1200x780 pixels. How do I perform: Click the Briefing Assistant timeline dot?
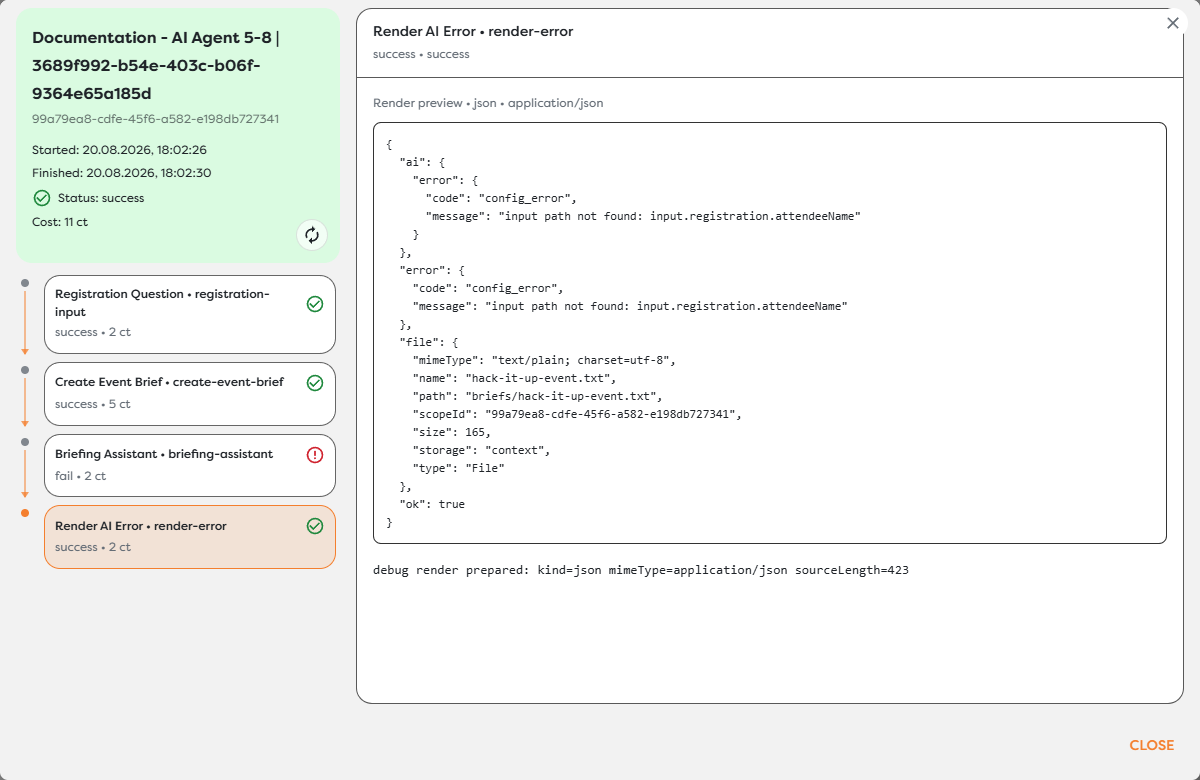[25, 441]
